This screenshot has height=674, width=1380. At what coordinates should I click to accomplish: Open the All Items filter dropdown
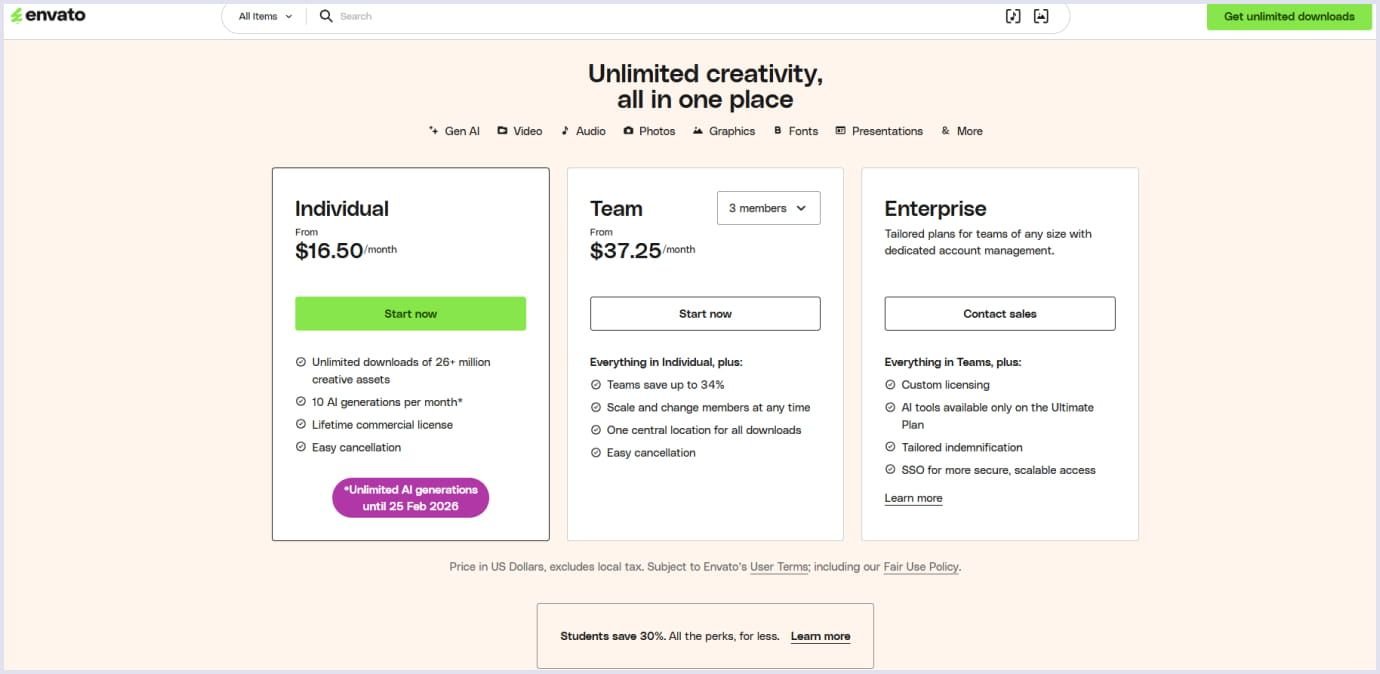pyautogui.click(x=263, y=16)
